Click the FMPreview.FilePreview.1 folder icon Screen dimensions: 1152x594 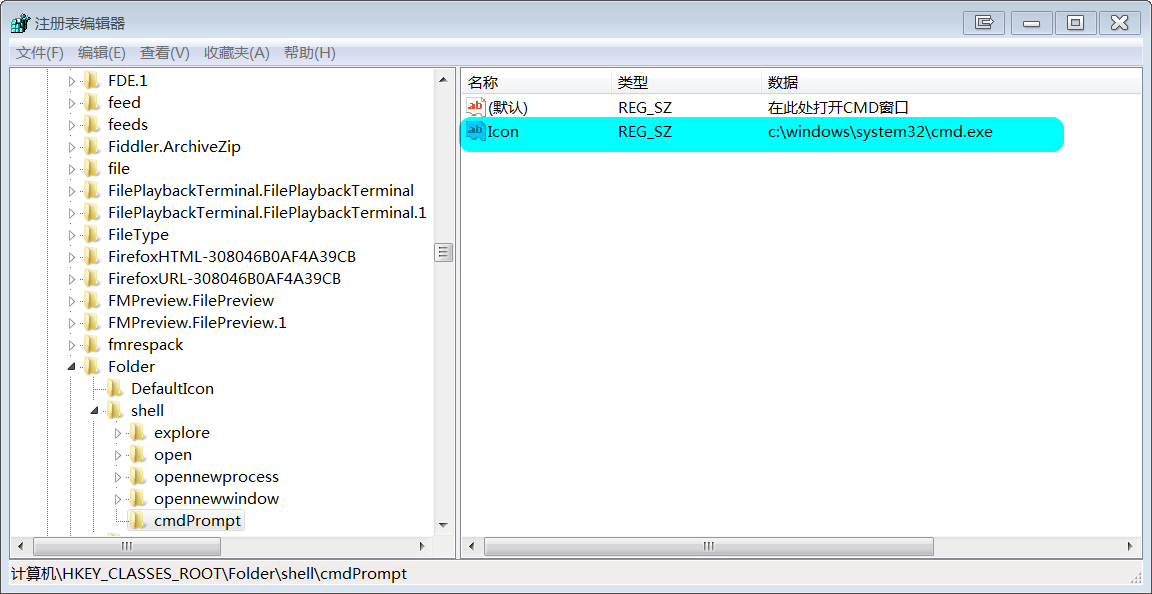click(x=92, y=323)
